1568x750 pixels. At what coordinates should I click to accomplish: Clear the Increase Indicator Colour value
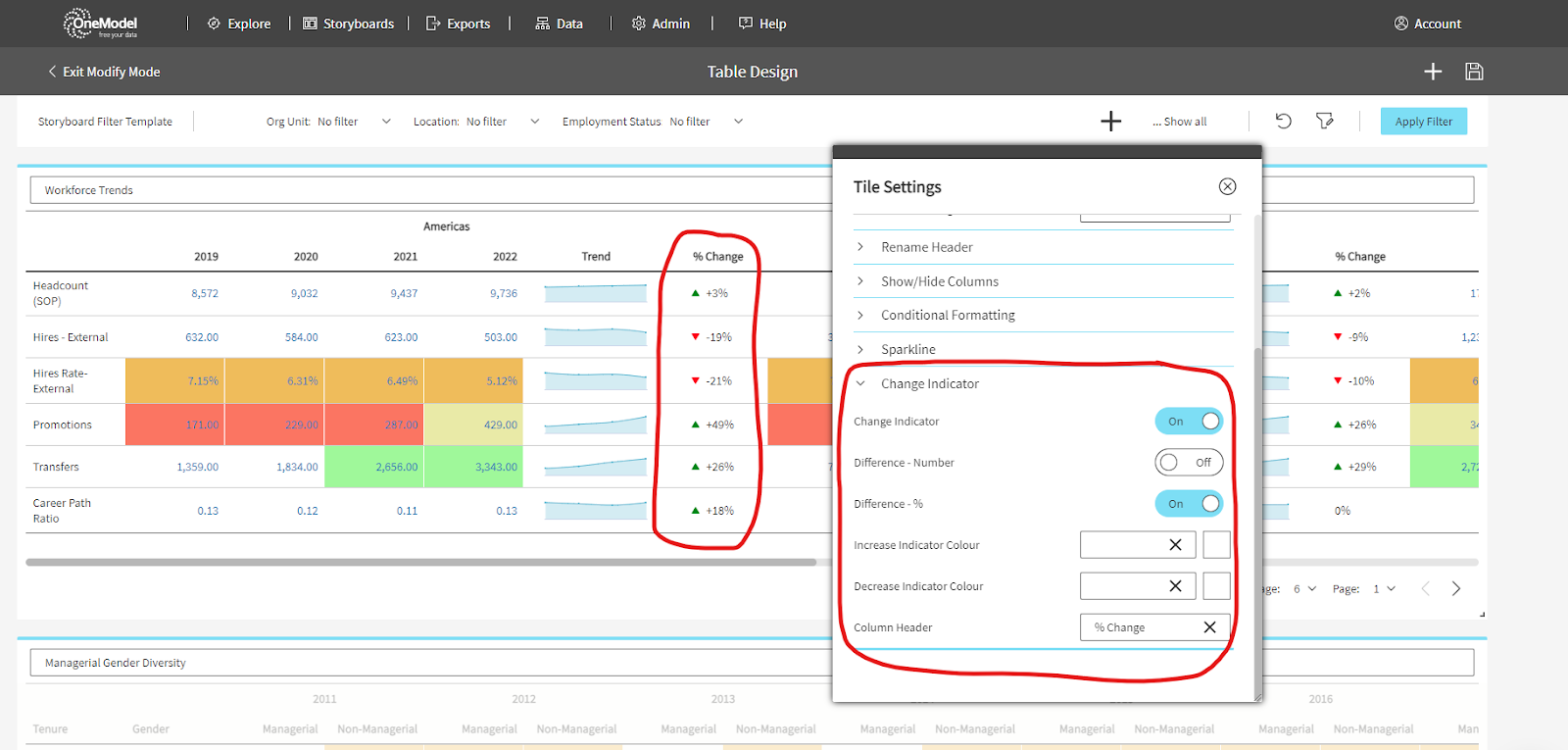coord(1175,545)
